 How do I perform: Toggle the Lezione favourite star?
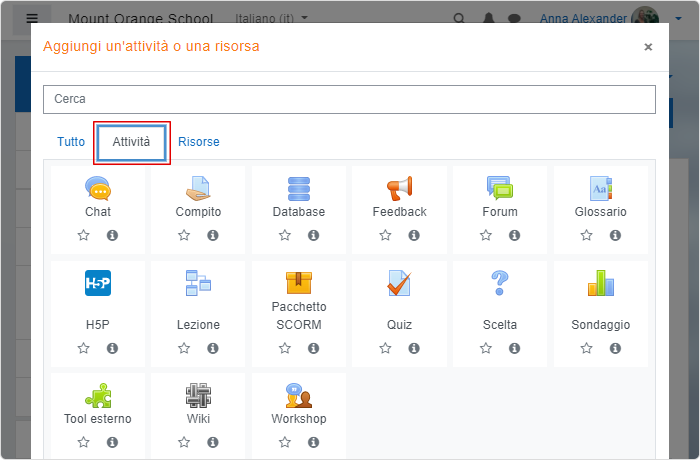coord(184,348)
